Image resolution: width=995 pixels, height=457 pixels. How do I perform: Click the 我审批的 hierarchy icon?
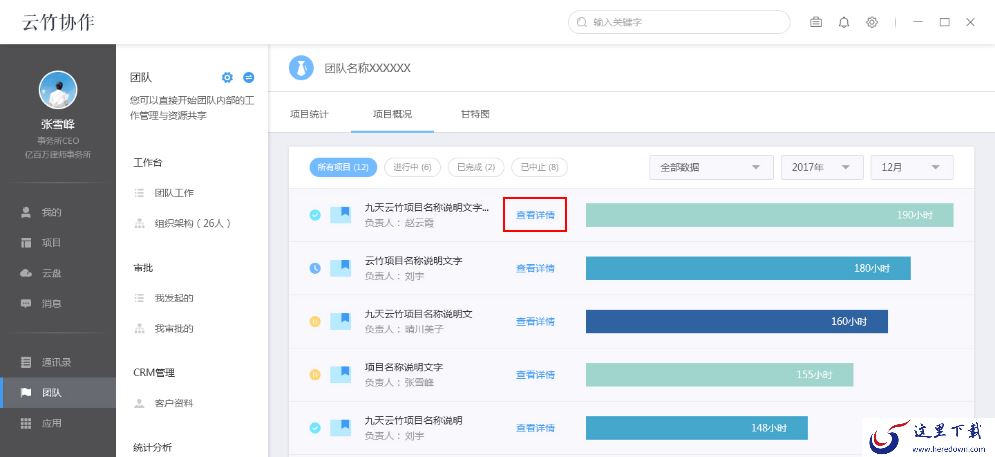[x=139, y=328]
